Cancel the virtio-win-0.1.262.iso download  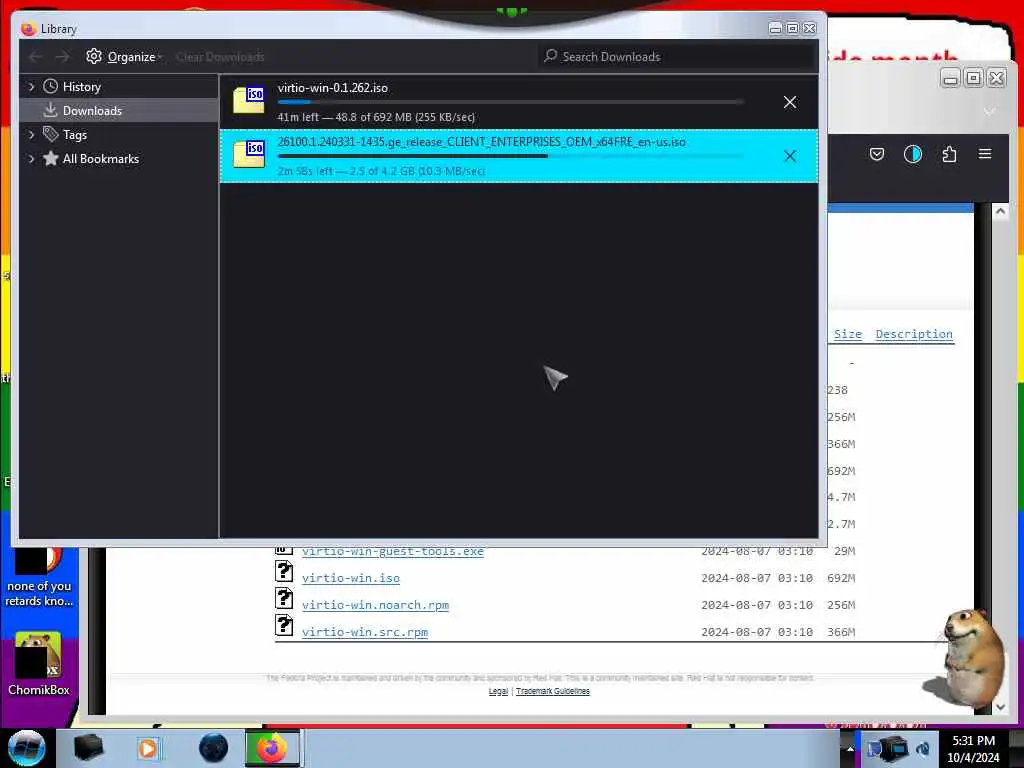point(790,102)
